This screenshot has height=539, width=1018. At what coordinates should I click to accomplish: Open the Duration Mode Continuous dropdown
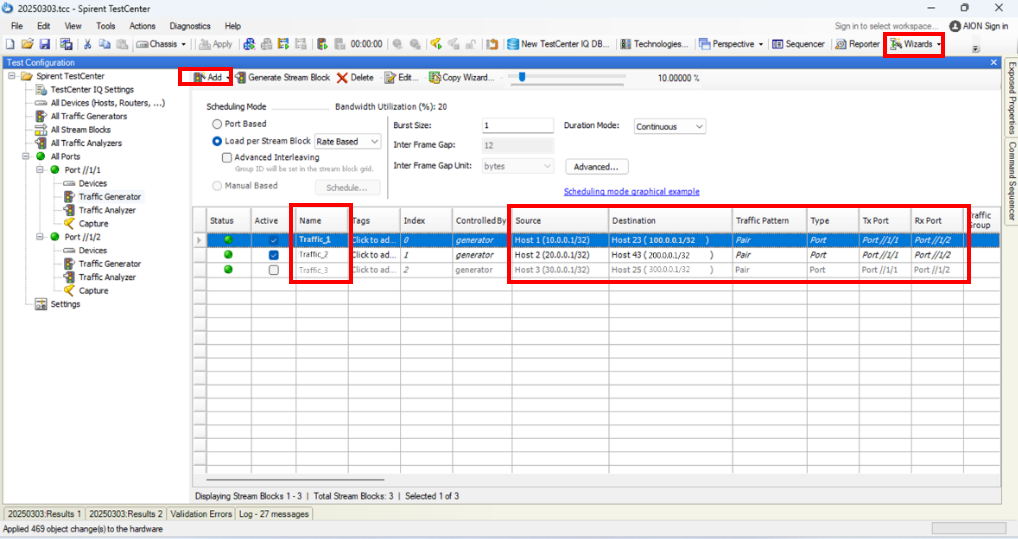669,127
